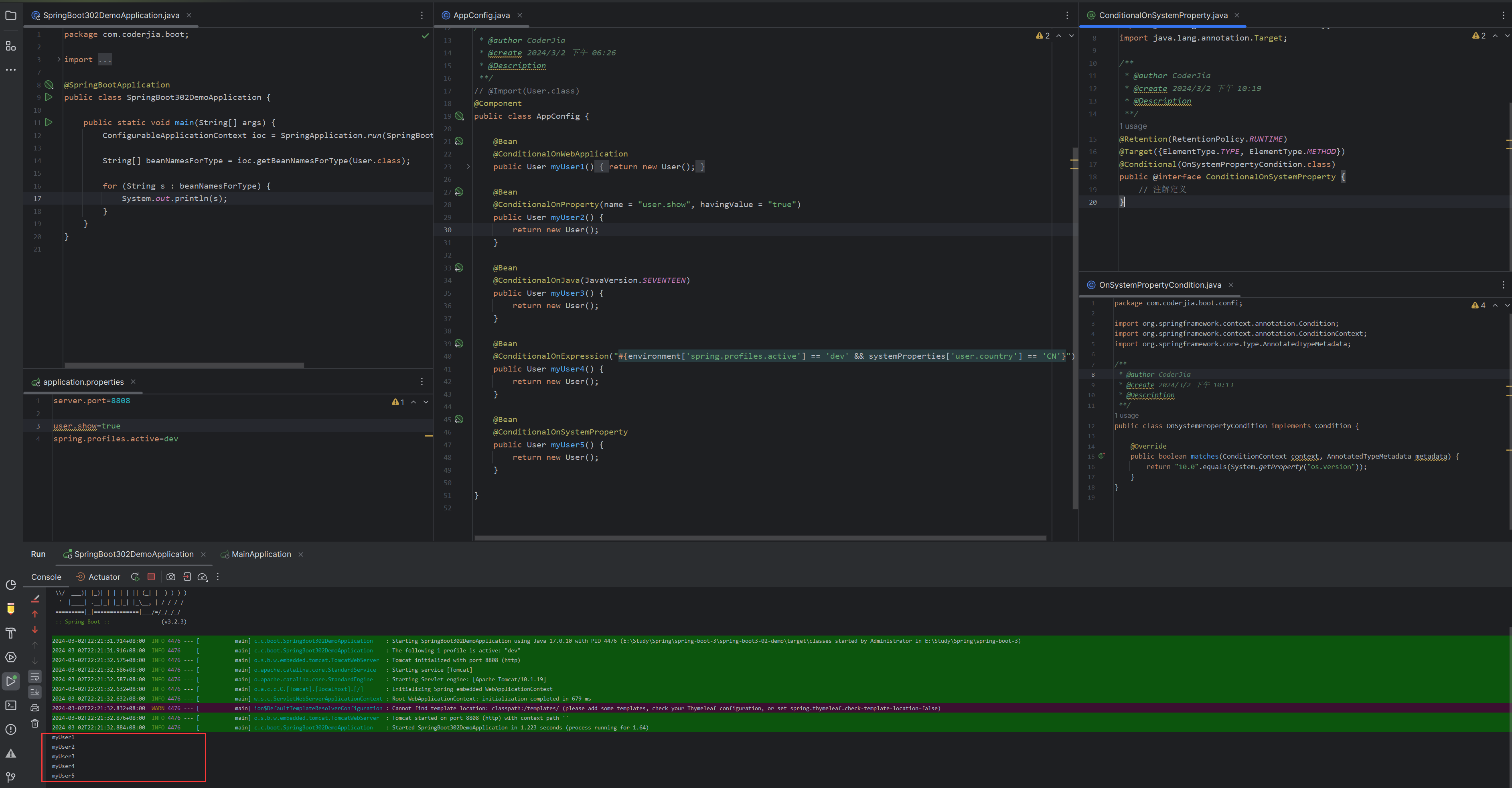Click horizontal scrollbar of AppConfig.java editor
Screen dimensions: 1512x788
click(x=760, y=537)
